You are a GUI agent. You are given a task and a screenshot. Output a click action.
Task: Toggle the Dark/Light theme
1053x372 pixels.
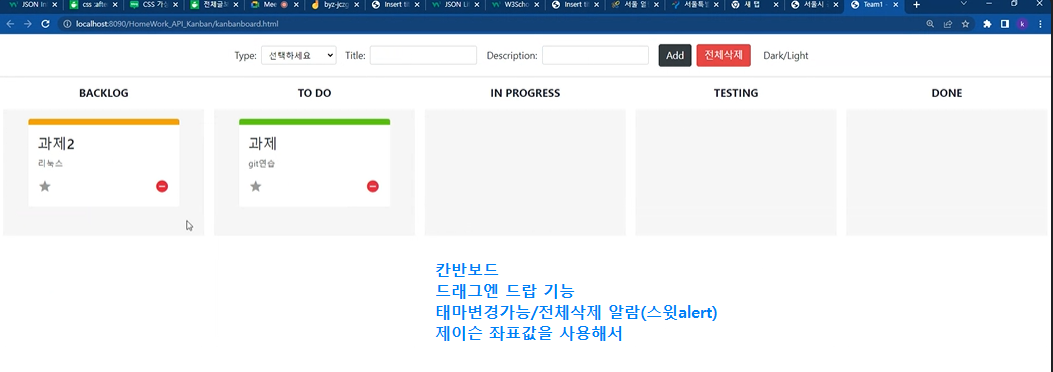pos(786,56)
